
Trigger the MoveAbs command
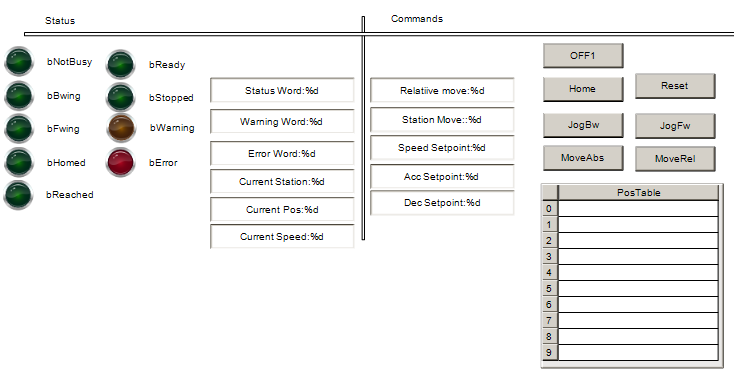coord(583,158)
